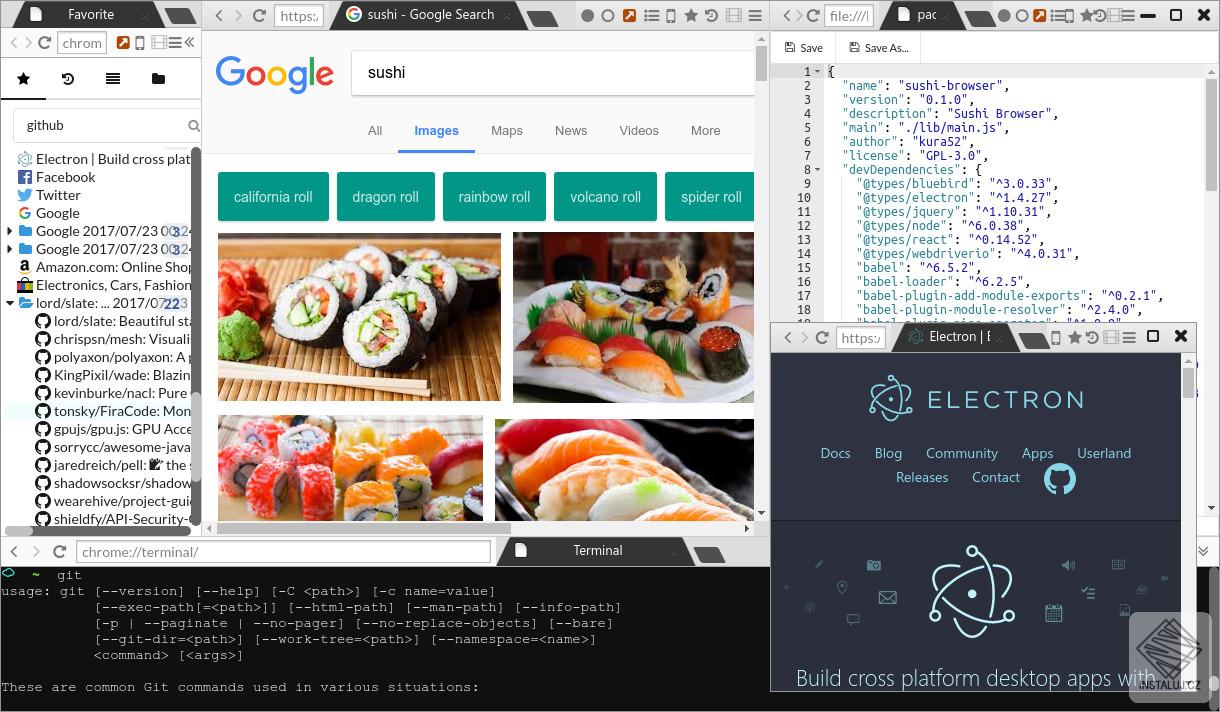The width and height of the screenshot is (1220, 712).
Task: Fold line 1 in the JSON editor
Action: coord(818,72)
